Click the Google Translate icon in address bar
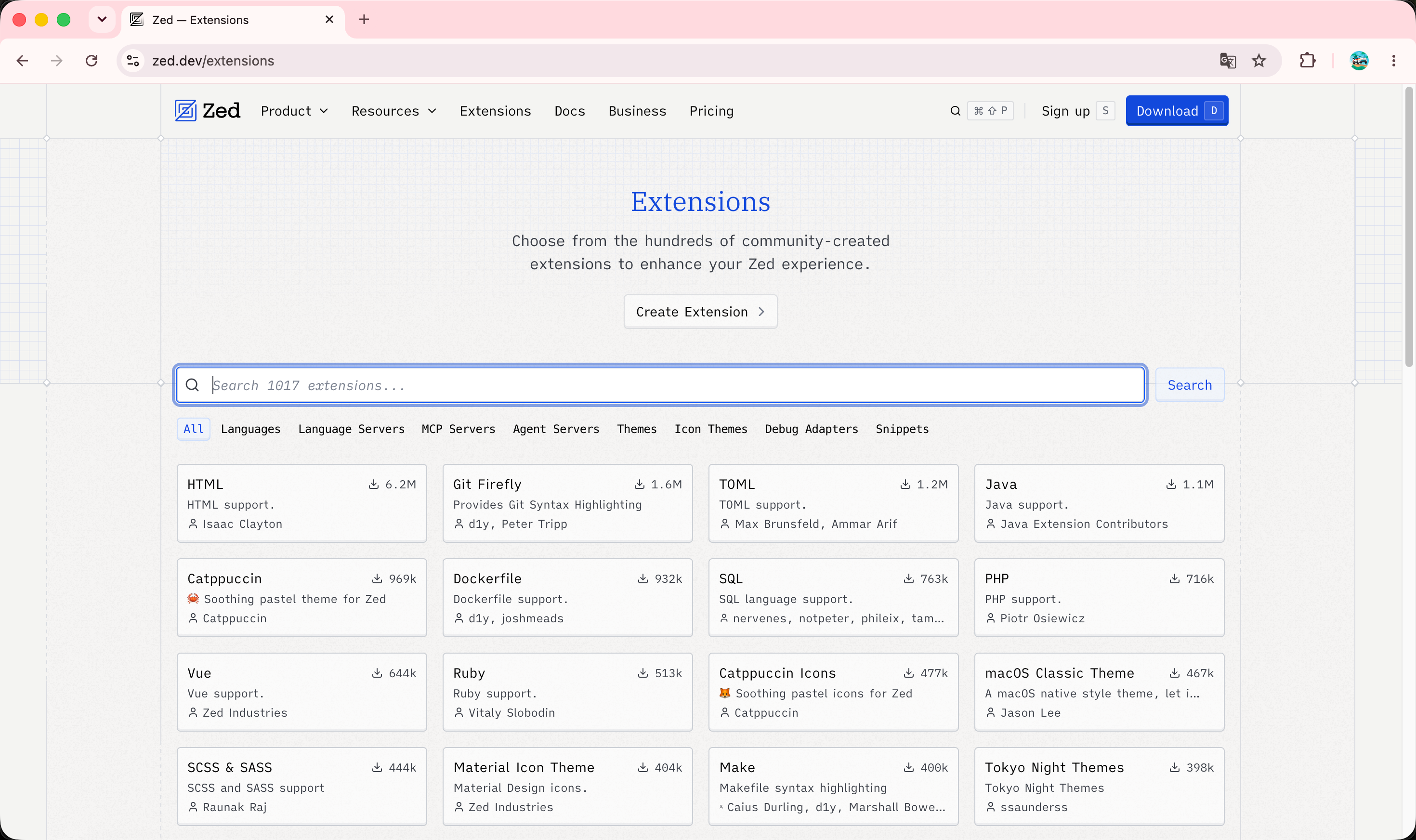Screen dimensions: 1416x840 coord(1228,61)
